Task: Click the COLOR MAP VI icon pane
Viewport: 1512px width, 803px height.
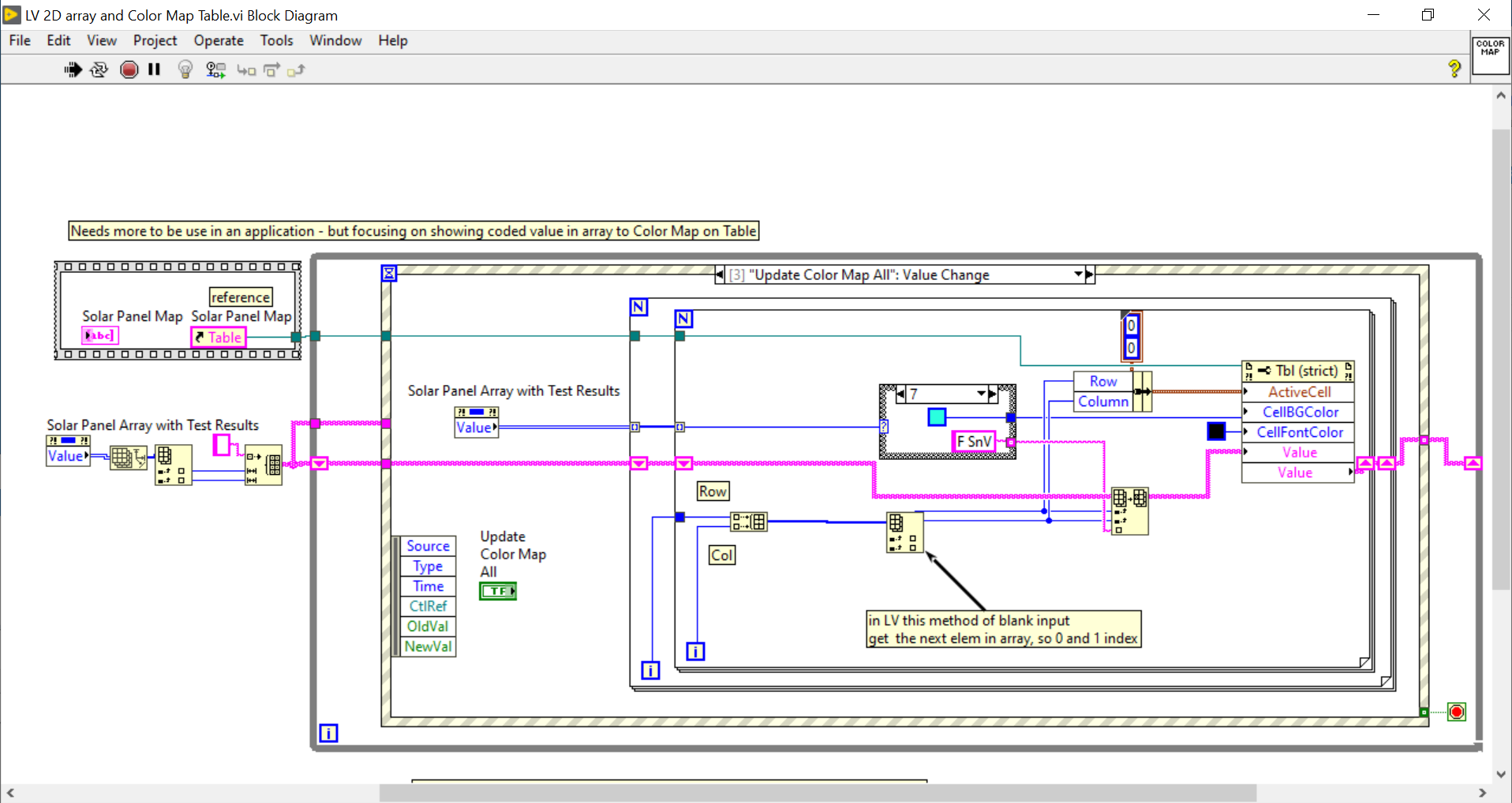Action: pos(1490,54)
